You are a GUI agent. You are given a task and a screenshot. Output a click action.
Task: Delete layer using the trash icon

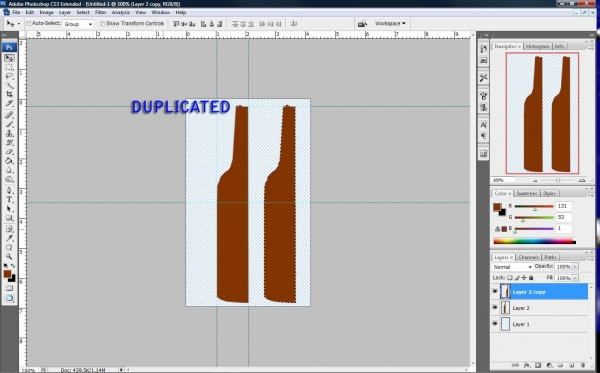click(583, 365)
